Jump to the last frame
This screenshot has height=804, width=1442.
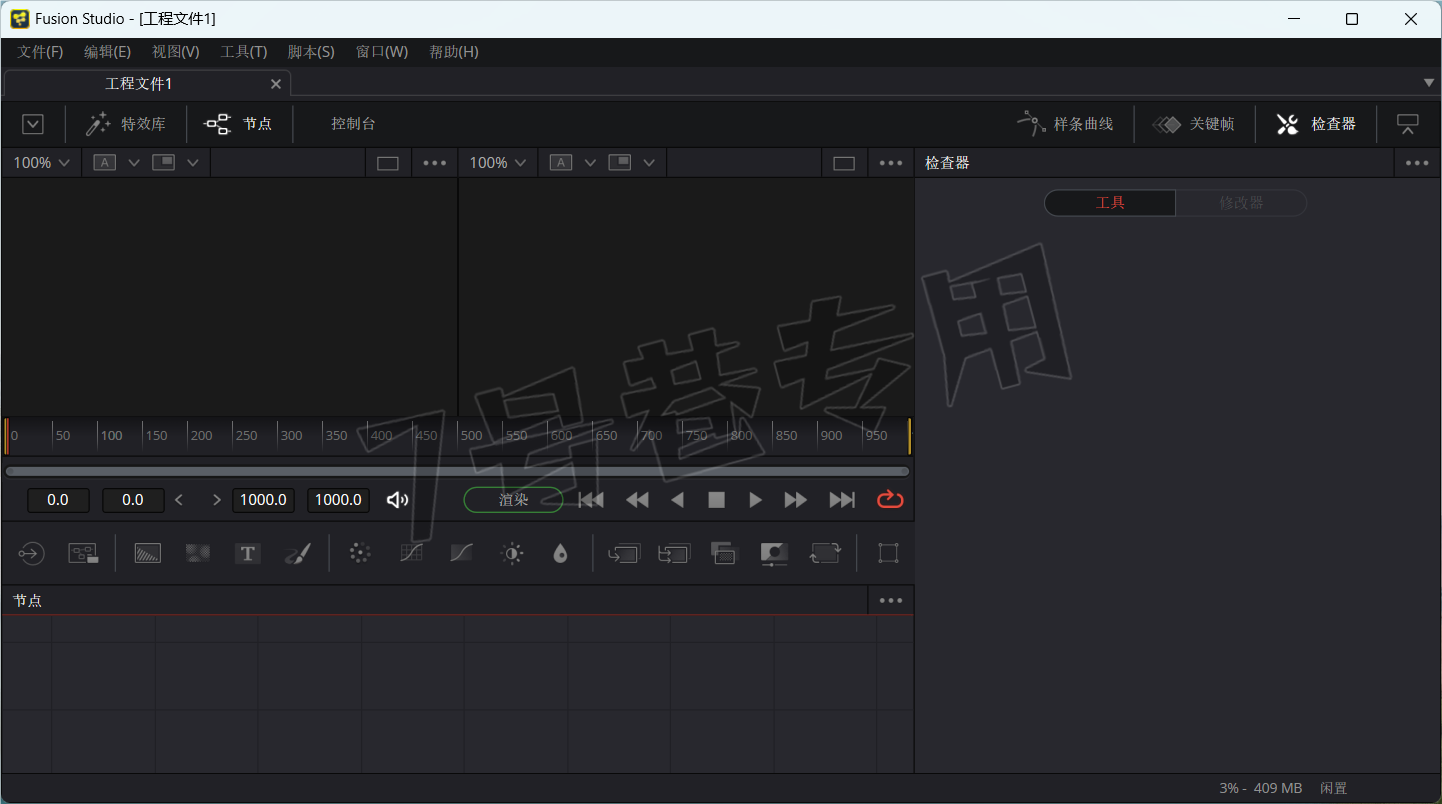842,500
